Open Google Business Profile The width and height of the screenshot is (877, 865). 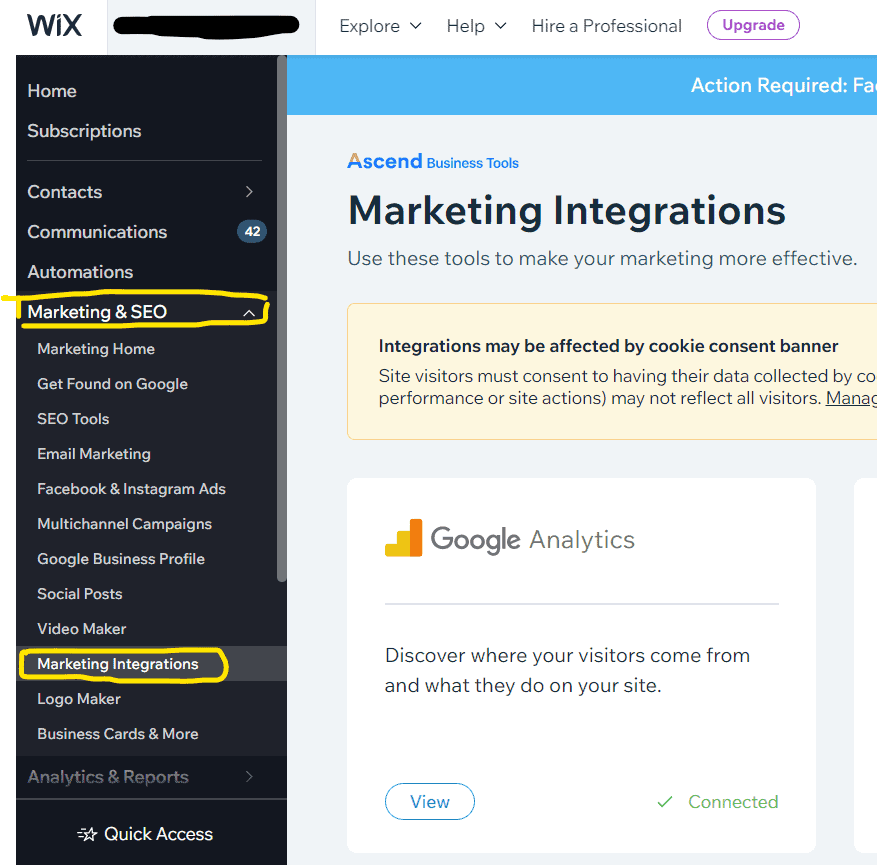pyautogui.click(x=121, y=559)
